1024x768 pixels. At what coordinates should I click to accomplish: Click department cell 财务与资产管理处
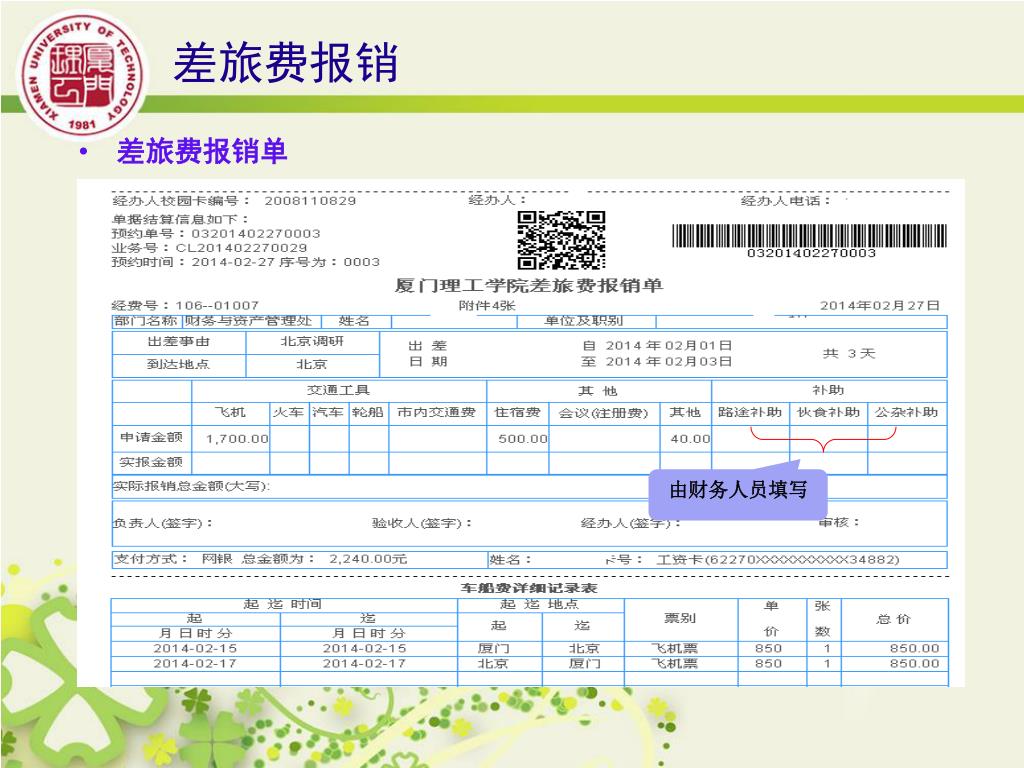252,321
